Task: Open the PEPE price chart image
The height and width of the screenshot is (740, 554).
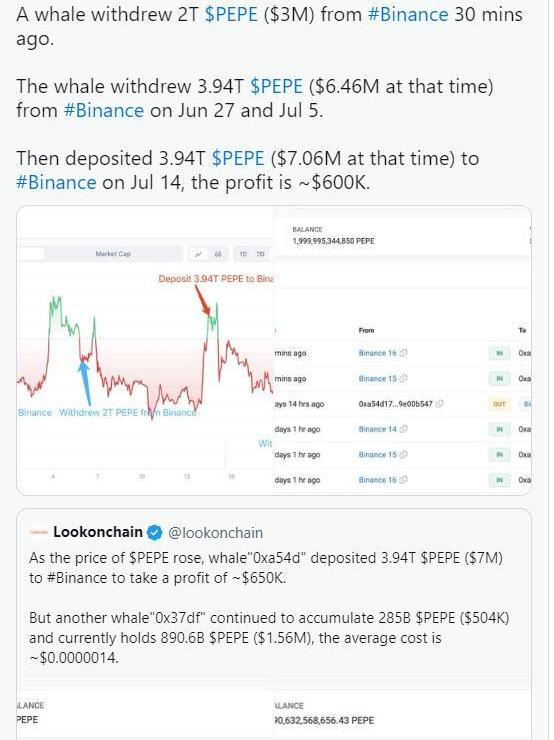Action: pyautogui.click(x=145, y=350)
